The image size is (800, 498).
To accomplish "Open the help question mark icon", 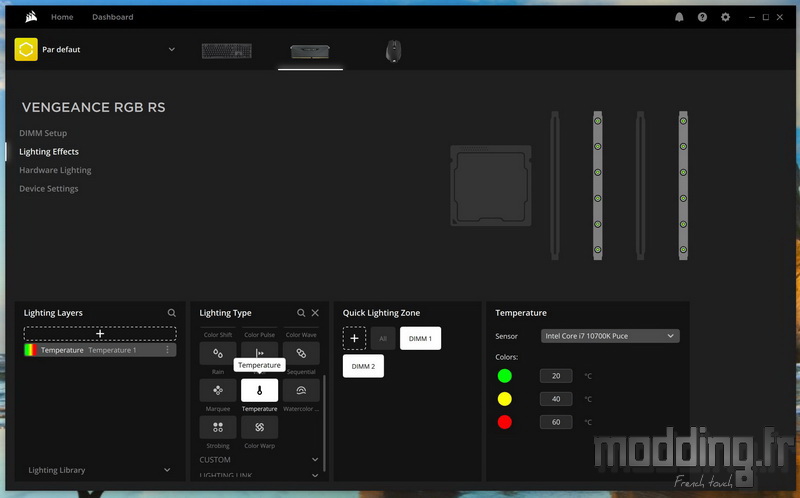I will coord(702,17).
